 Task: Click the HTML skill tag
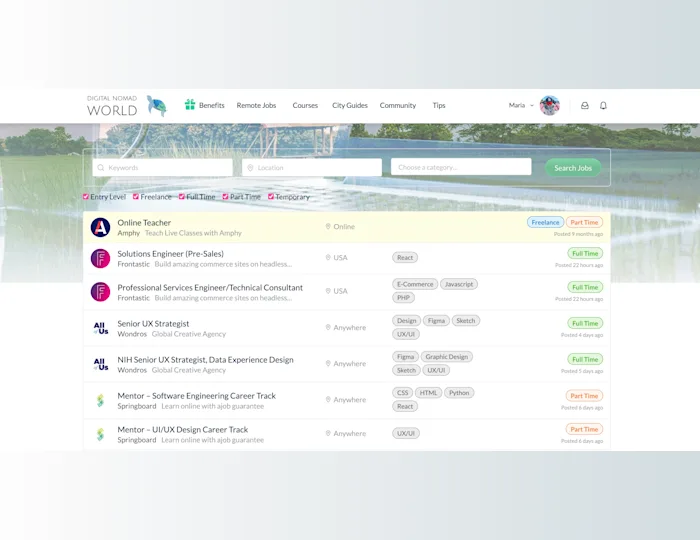click(x=429, y=393)
